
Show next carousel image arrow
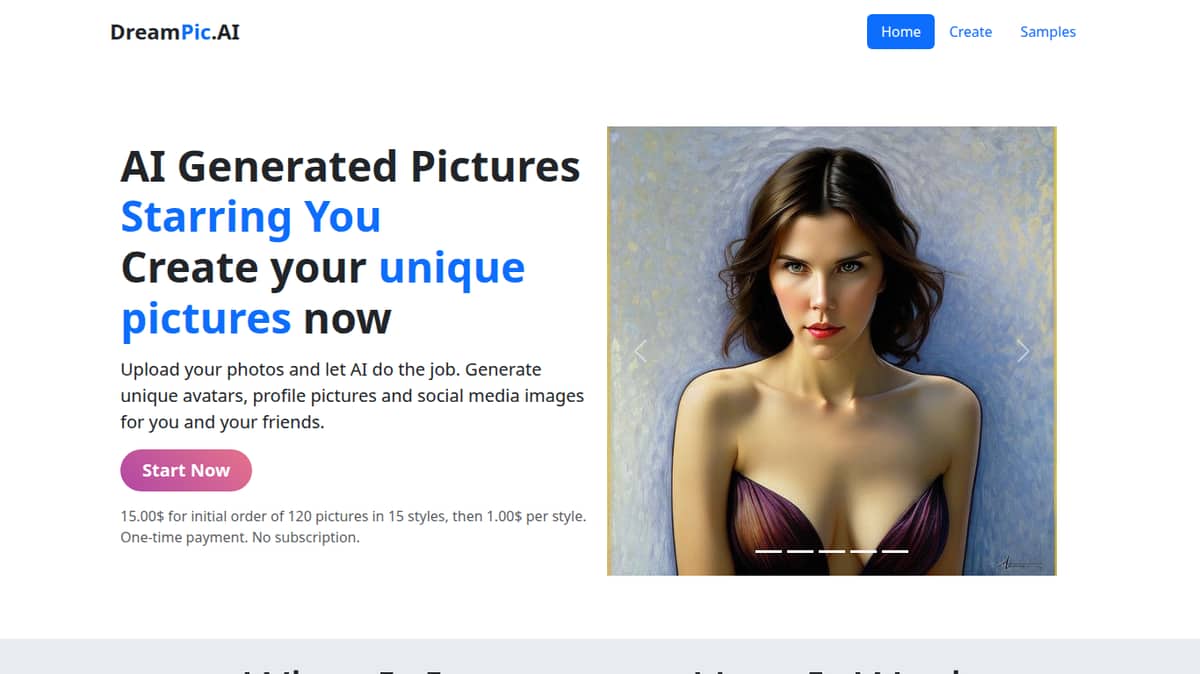pos(1023,351)
